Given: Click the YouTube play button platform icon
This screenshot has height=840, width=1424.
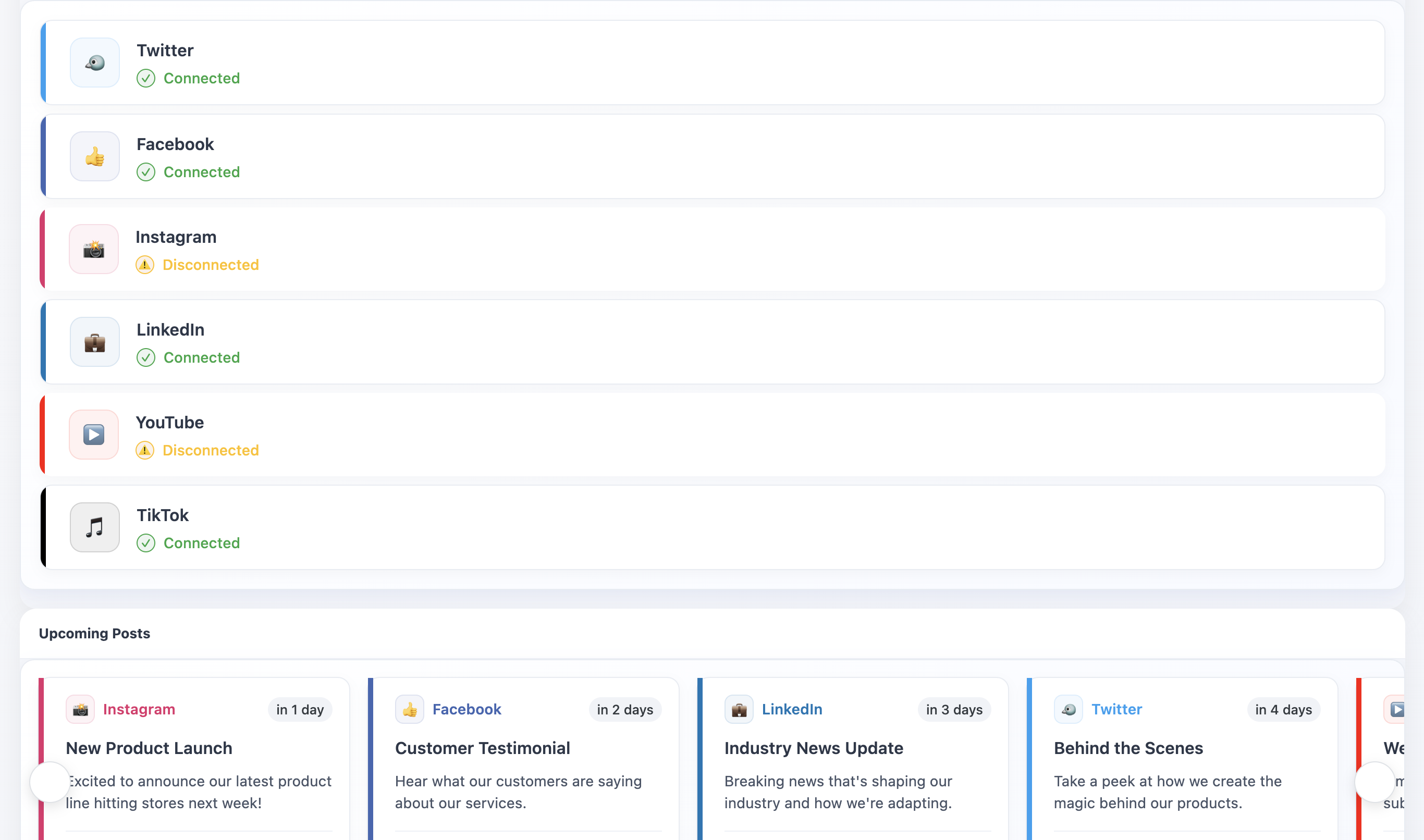Looking at the screenshot, I should (x=93, y=435).
